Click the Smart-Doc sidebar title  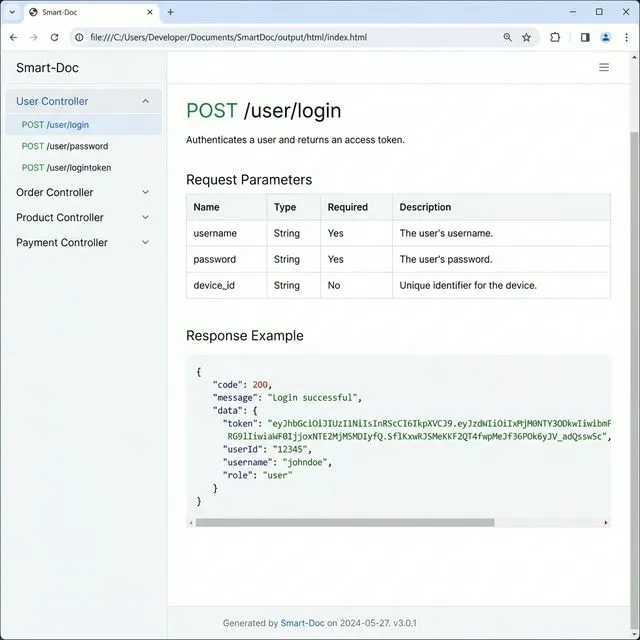[x=47, y=68]
